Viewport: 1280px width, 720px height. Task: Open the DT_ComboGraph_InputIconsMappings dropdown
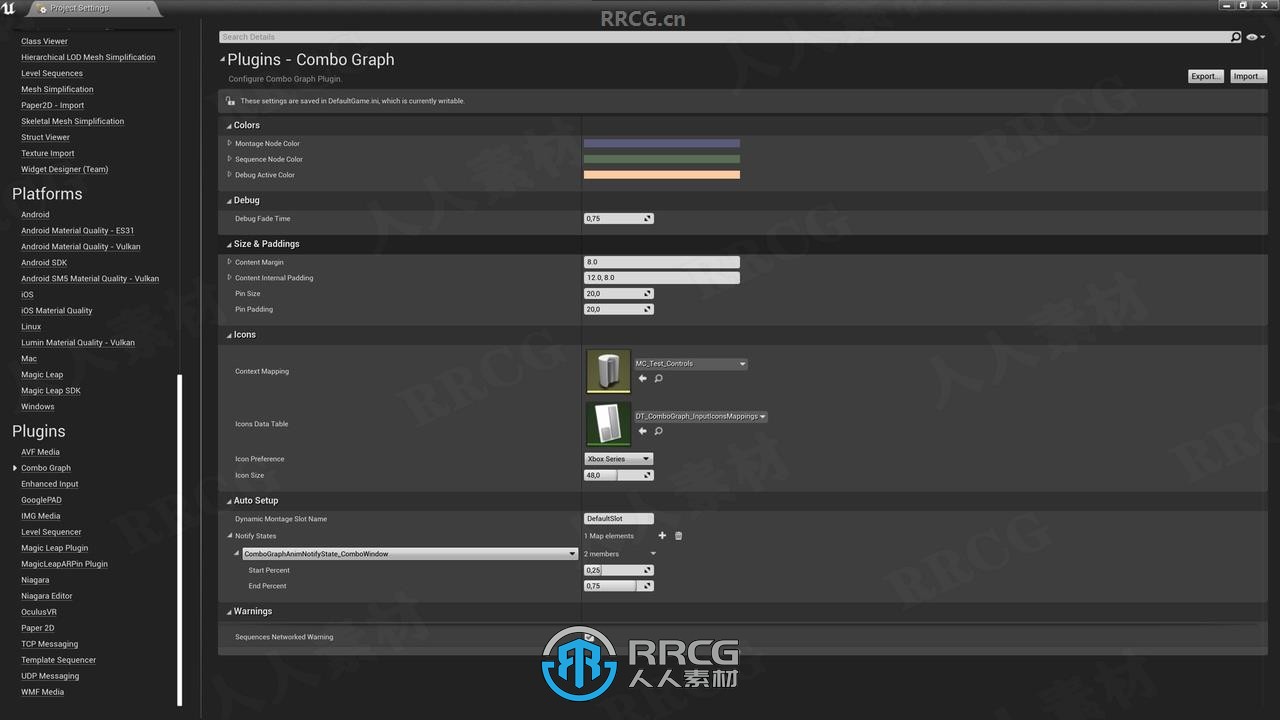(x=700, y=417)
